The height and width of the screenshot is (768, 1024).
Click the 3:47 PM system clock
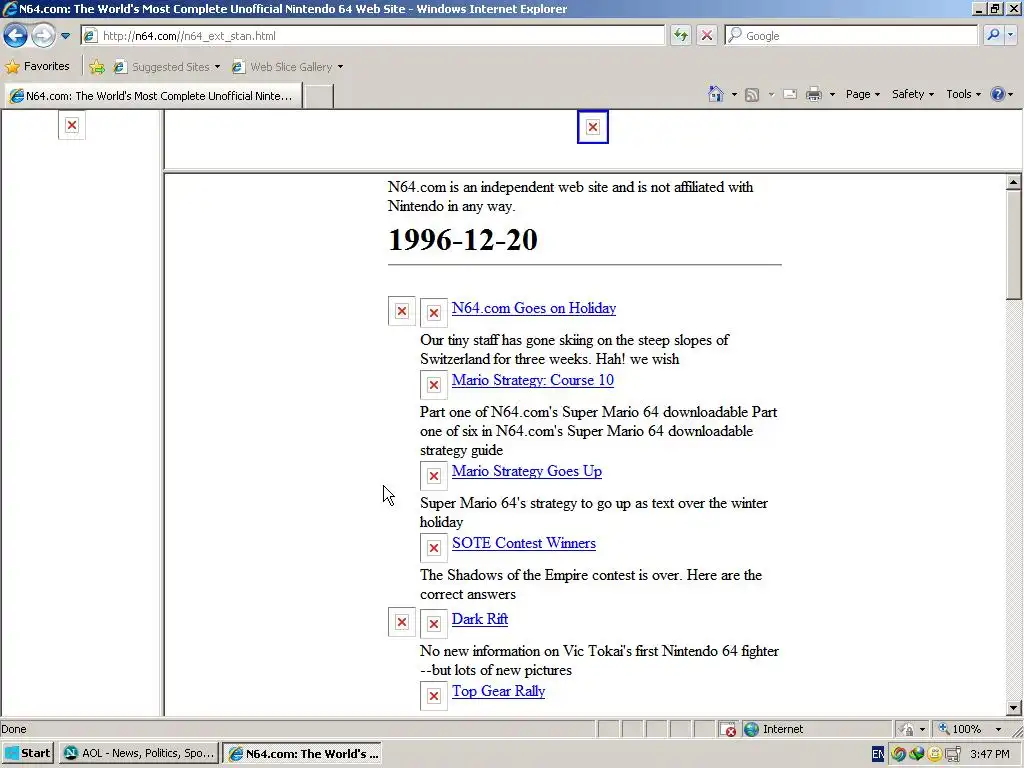click(x=989, y=754)
